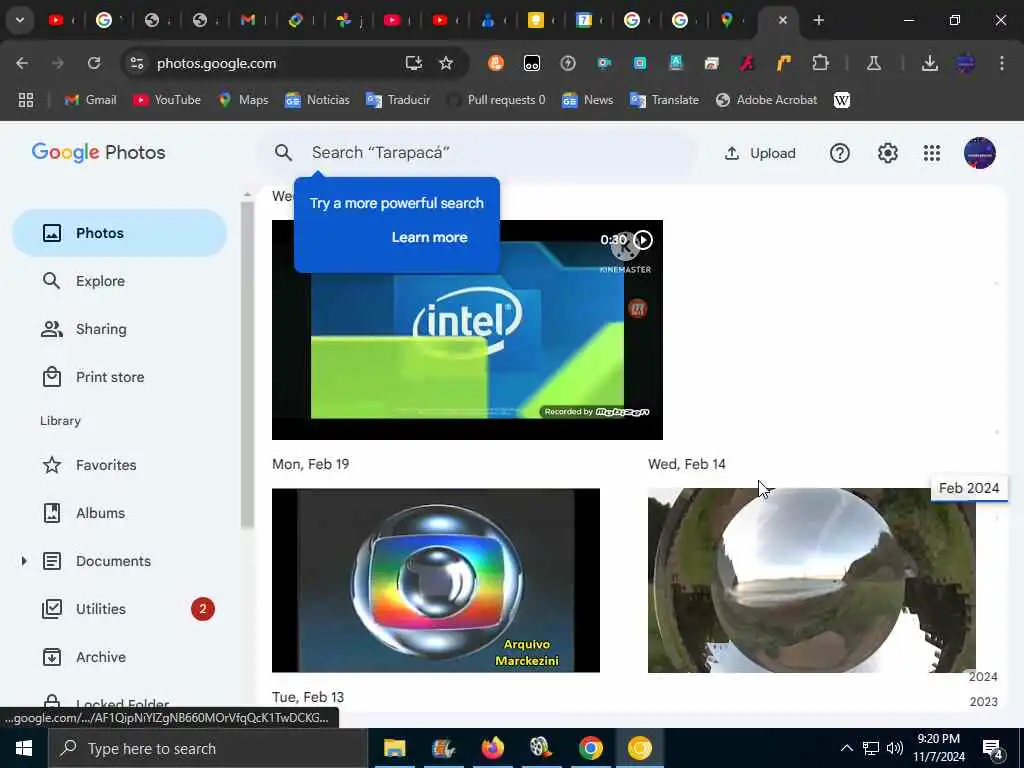
Task: Open the chrome sphere photo thumbnail
Action: point(811,580)
